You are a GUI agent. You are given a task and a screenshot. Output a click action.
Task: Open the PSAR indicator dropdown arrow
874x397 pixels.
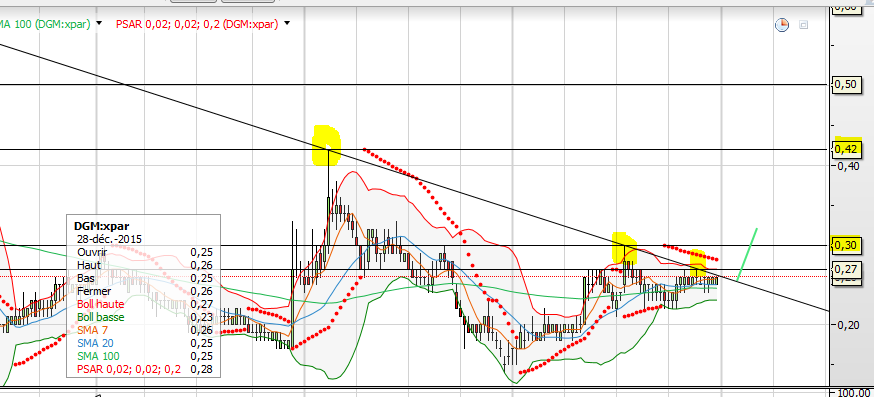pos(287,23)
